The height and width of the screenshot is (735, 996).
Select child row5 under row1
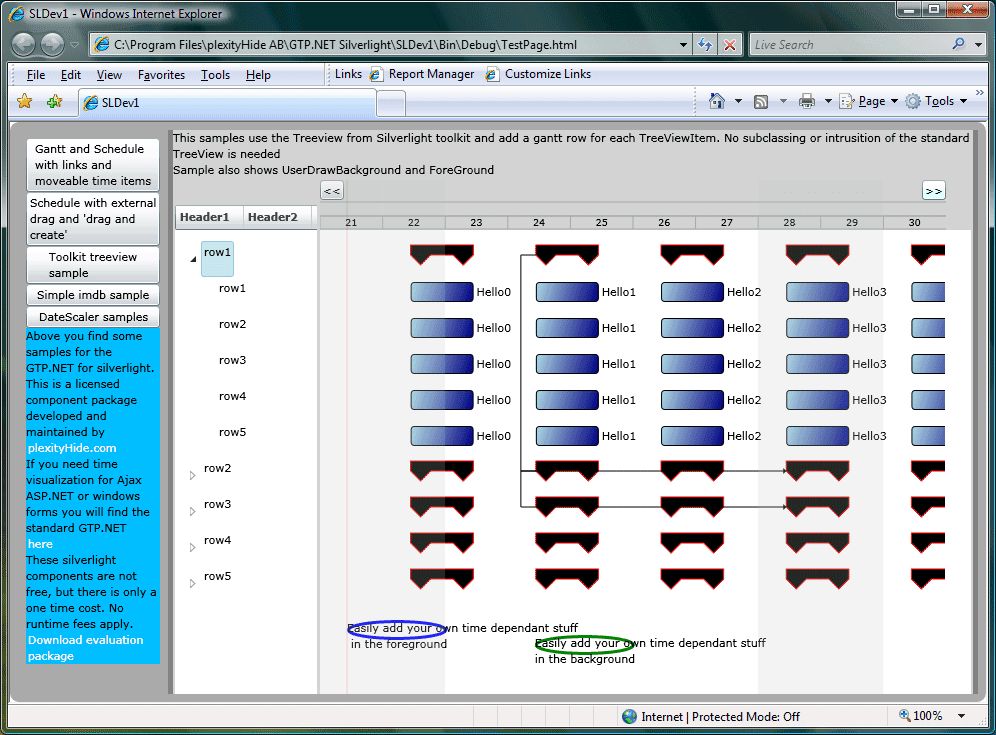[x=232, y=432]
